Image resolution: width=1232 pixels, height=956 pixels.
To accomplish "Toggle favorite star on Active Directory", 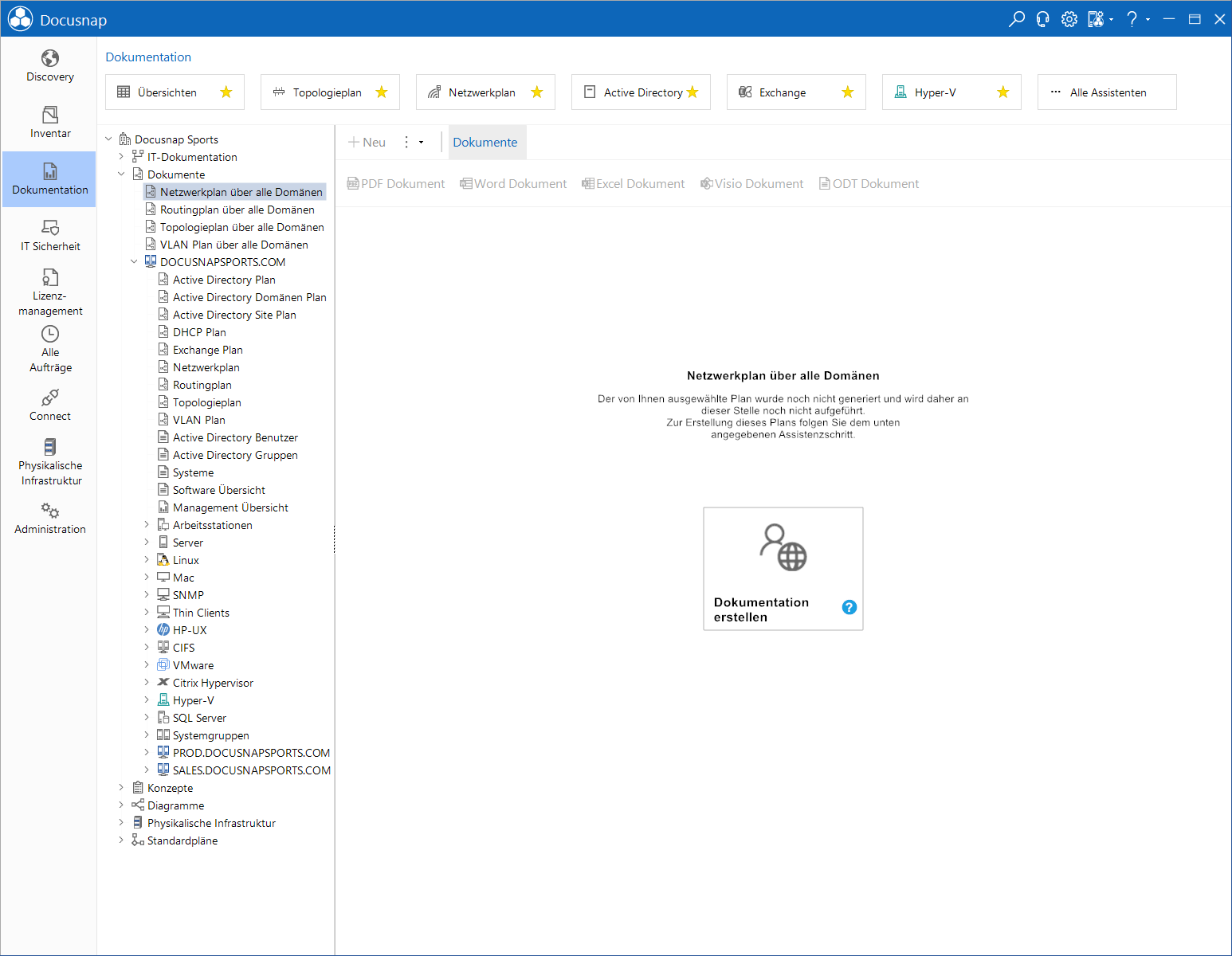I will pos(693,92).
